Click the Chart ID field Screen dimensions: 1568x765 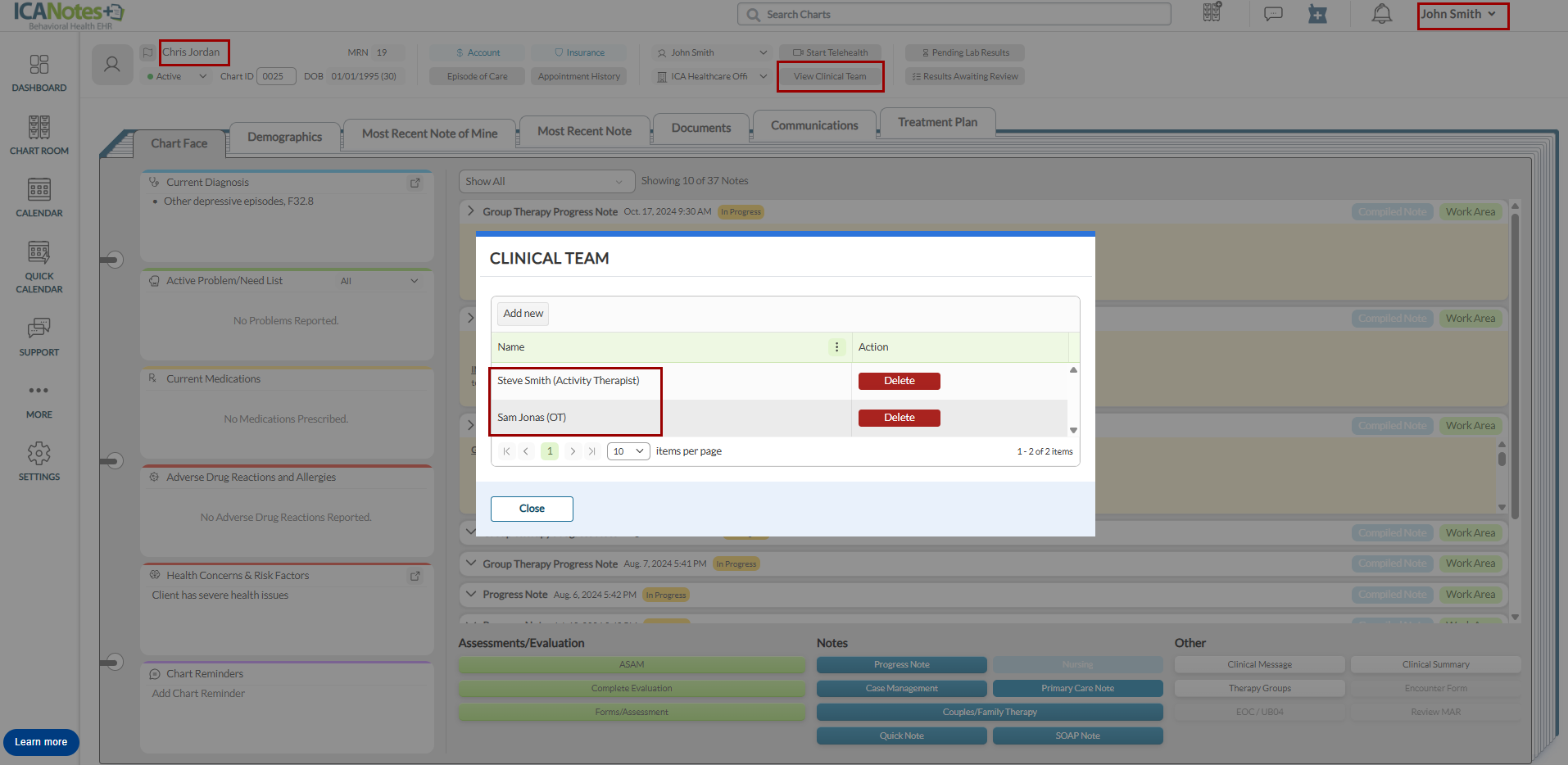tap(276, 76)
